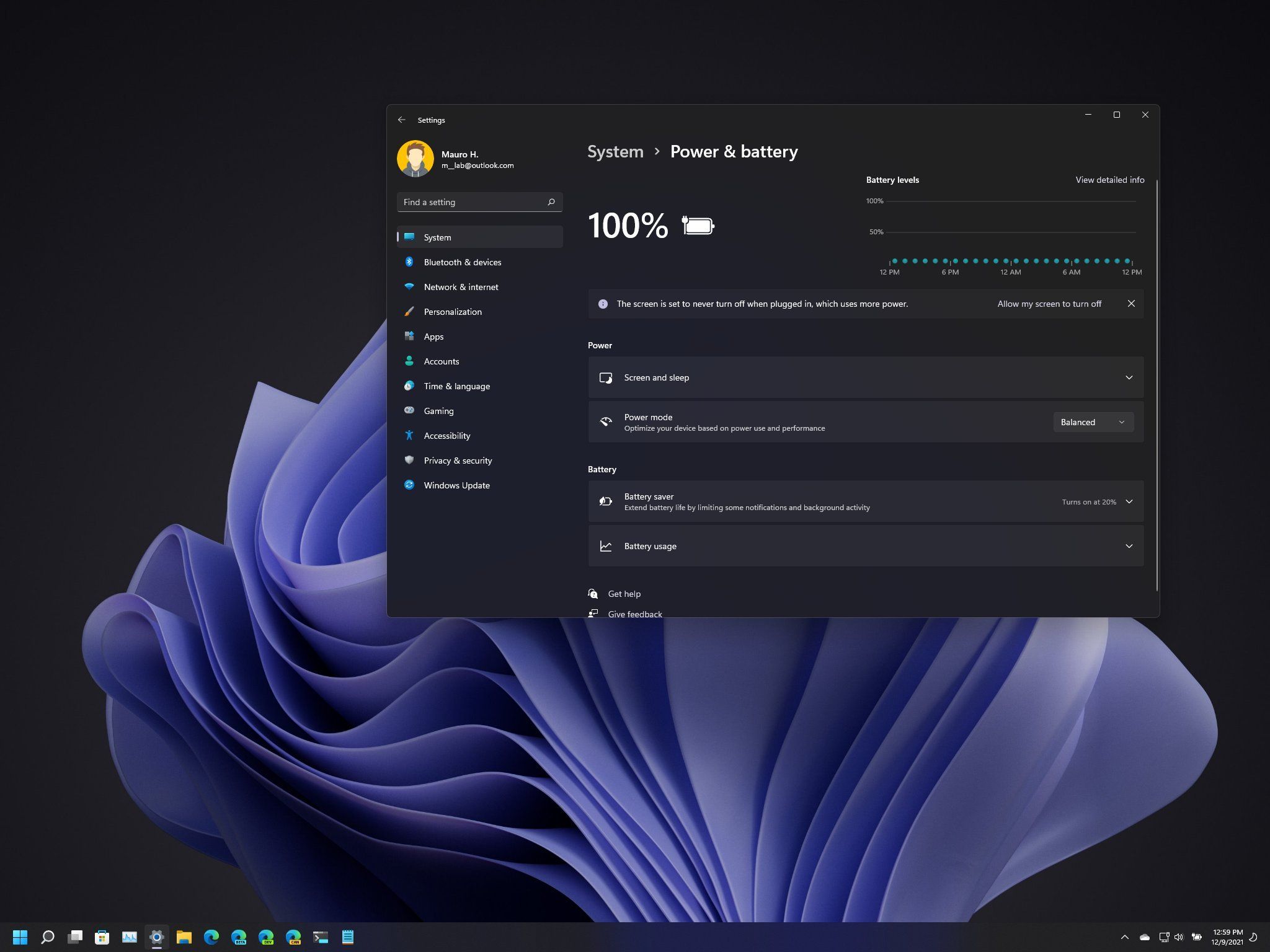Open focus assist moon icon in tray
Image resolution: width=1270 pixels, height=952 pixels.
click(x=1253, y=937)
